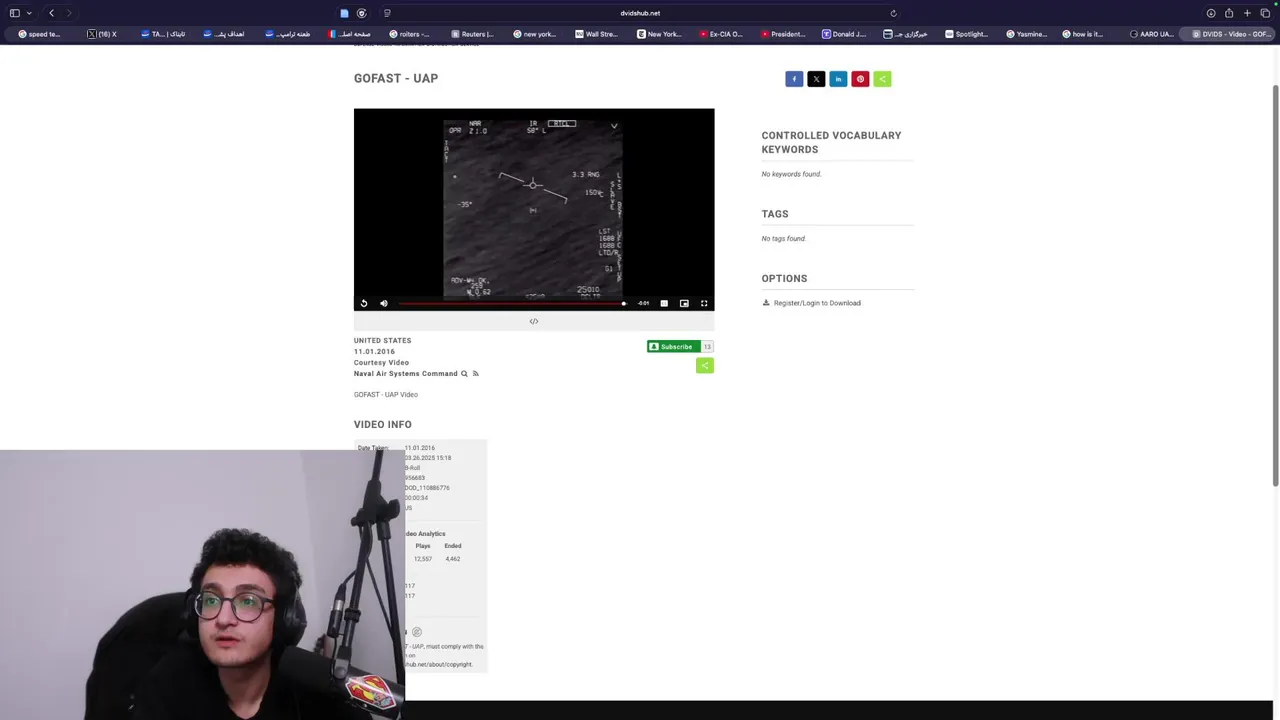Pin the video on Pinterest

click(x=860, y=79)
